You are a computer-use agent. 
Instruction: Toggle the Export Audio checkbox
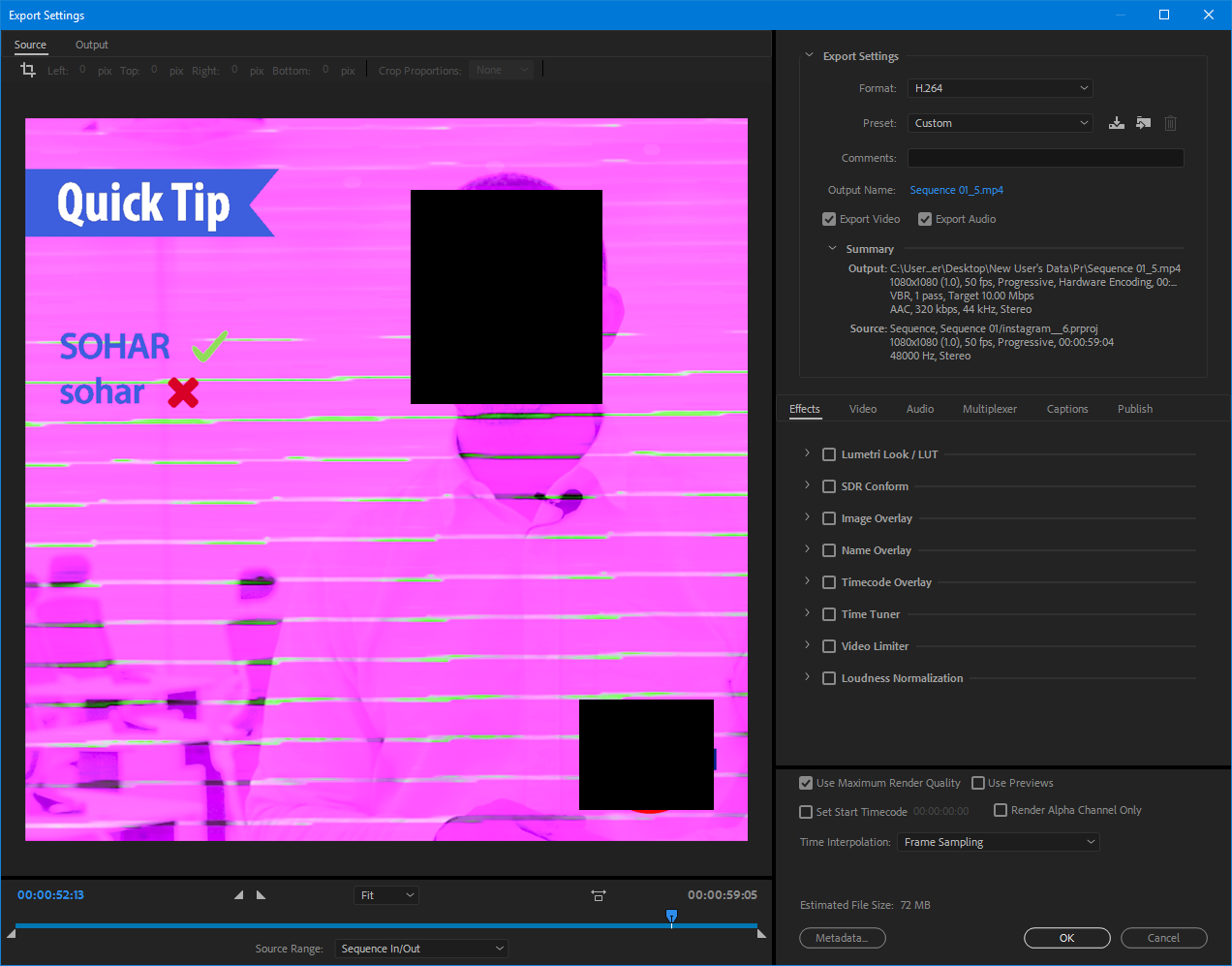[925, 219]
